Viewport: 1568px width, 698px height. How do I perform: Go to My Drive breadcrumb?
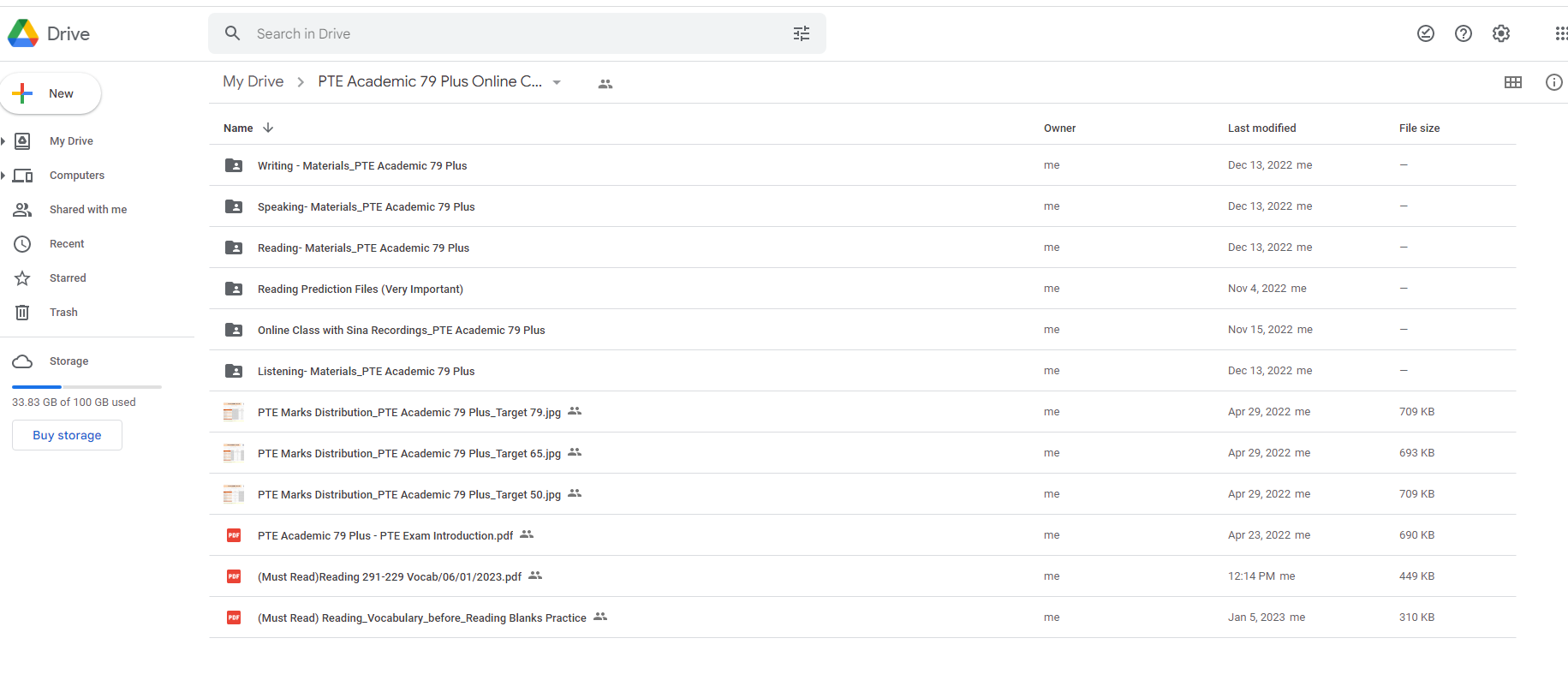pyautogui.click(x=253, y=81)
